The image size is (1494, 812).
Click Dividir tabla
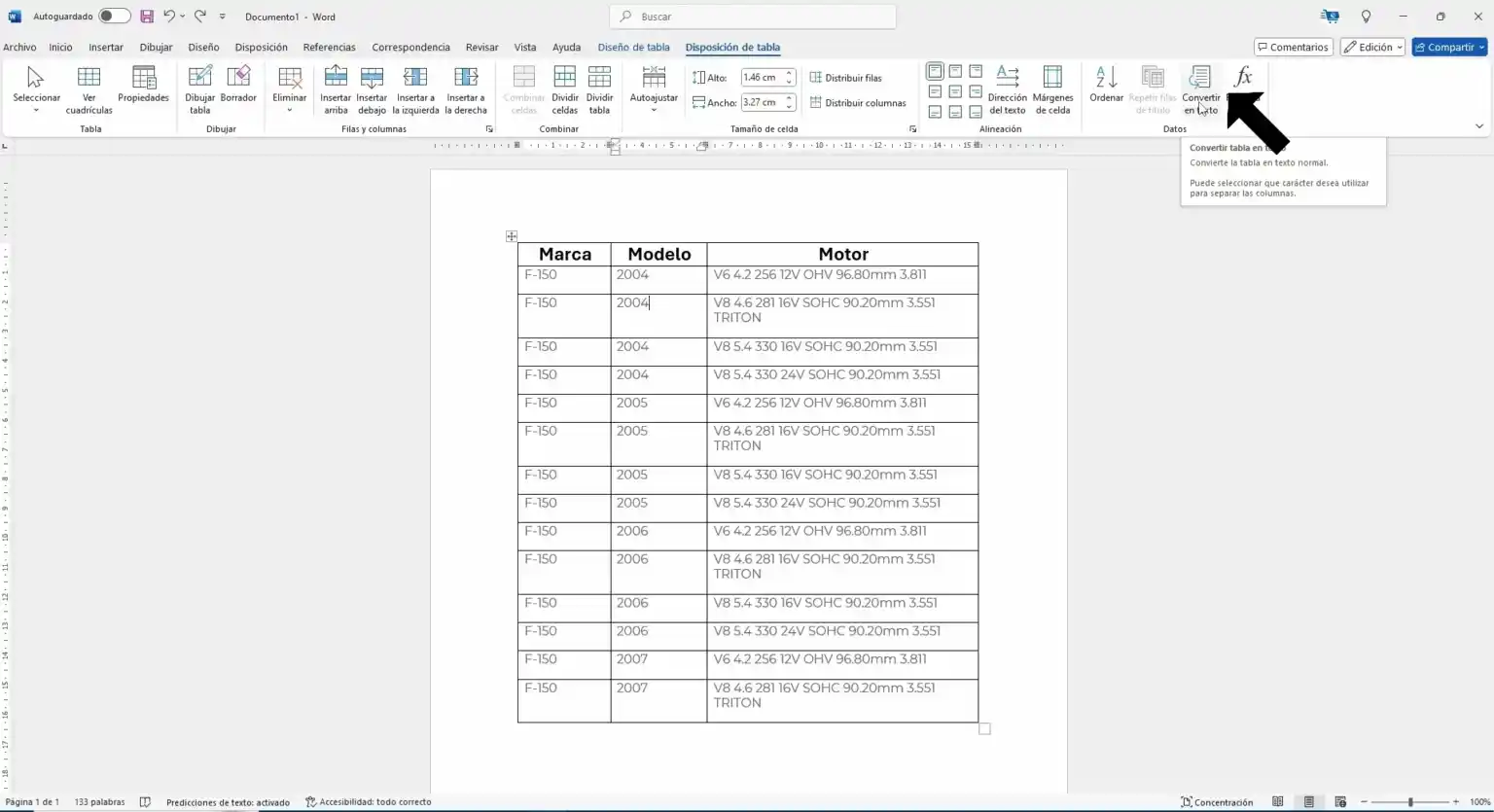(x=600, y=89)
